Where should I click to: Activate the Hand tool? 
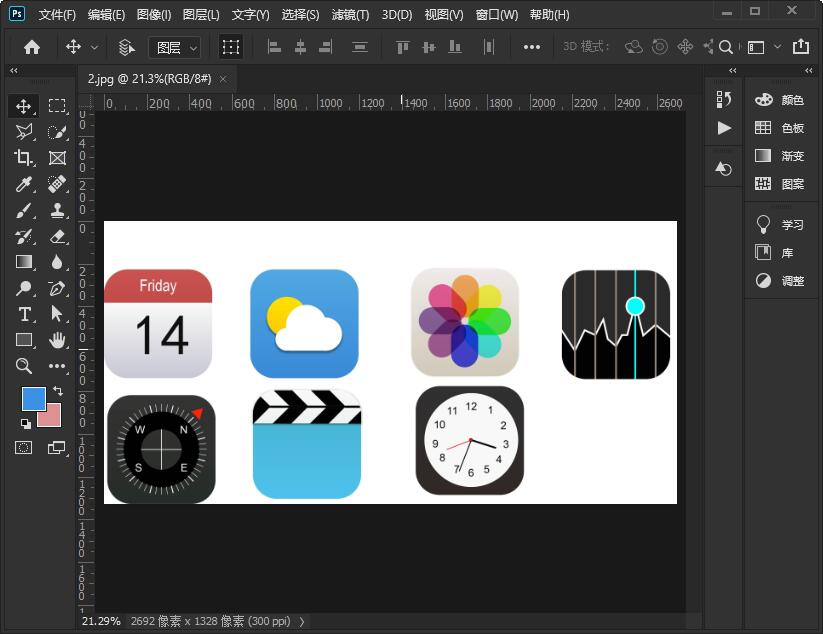tap(57, 340)
